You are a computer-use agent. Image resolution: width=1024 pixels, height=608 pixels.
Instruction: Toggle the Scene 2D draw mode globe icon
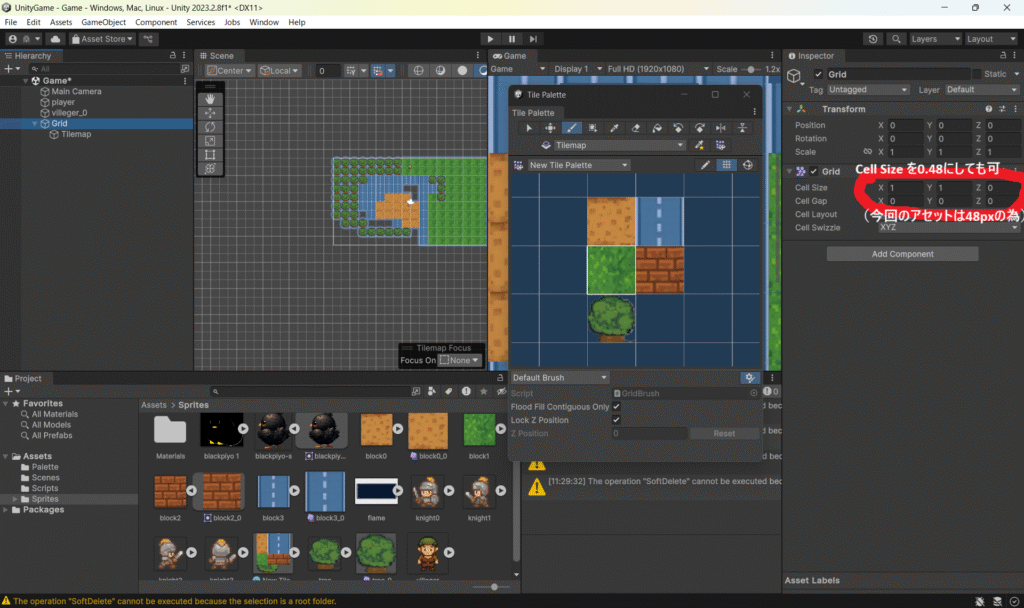[x=419, y=71]
